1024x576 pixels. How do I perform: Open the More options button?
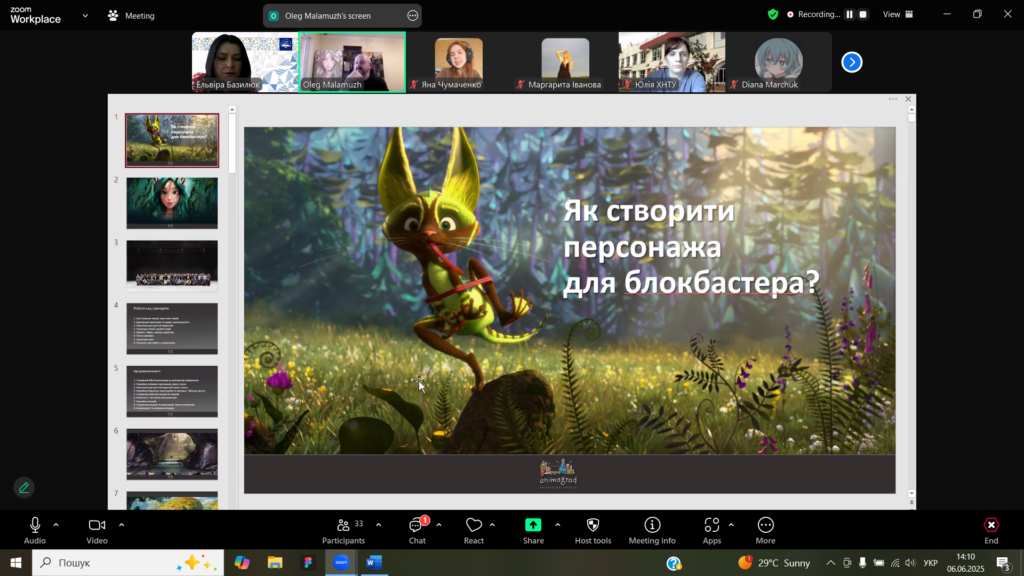[765, 530]
